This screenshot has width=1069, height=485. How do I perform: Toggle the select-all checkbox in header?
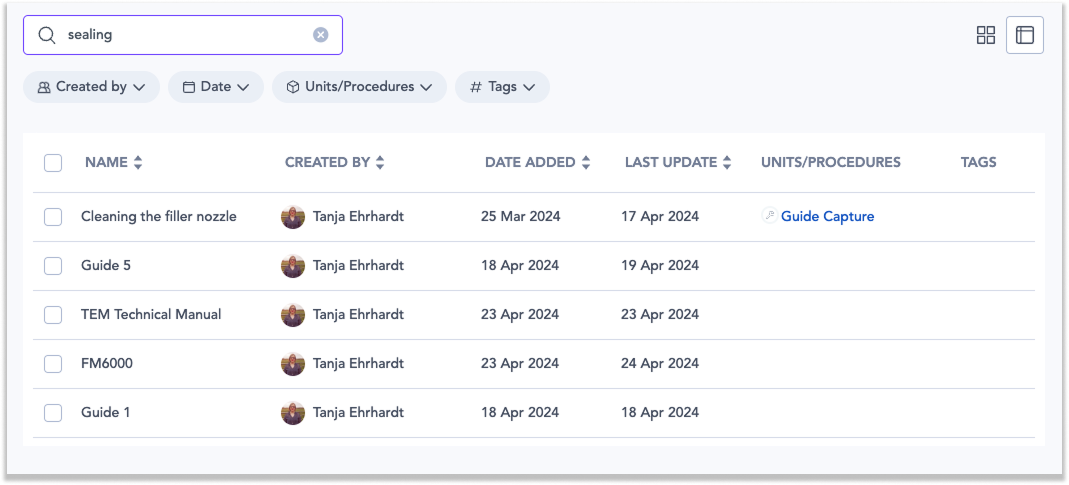[x=53, y=163]
